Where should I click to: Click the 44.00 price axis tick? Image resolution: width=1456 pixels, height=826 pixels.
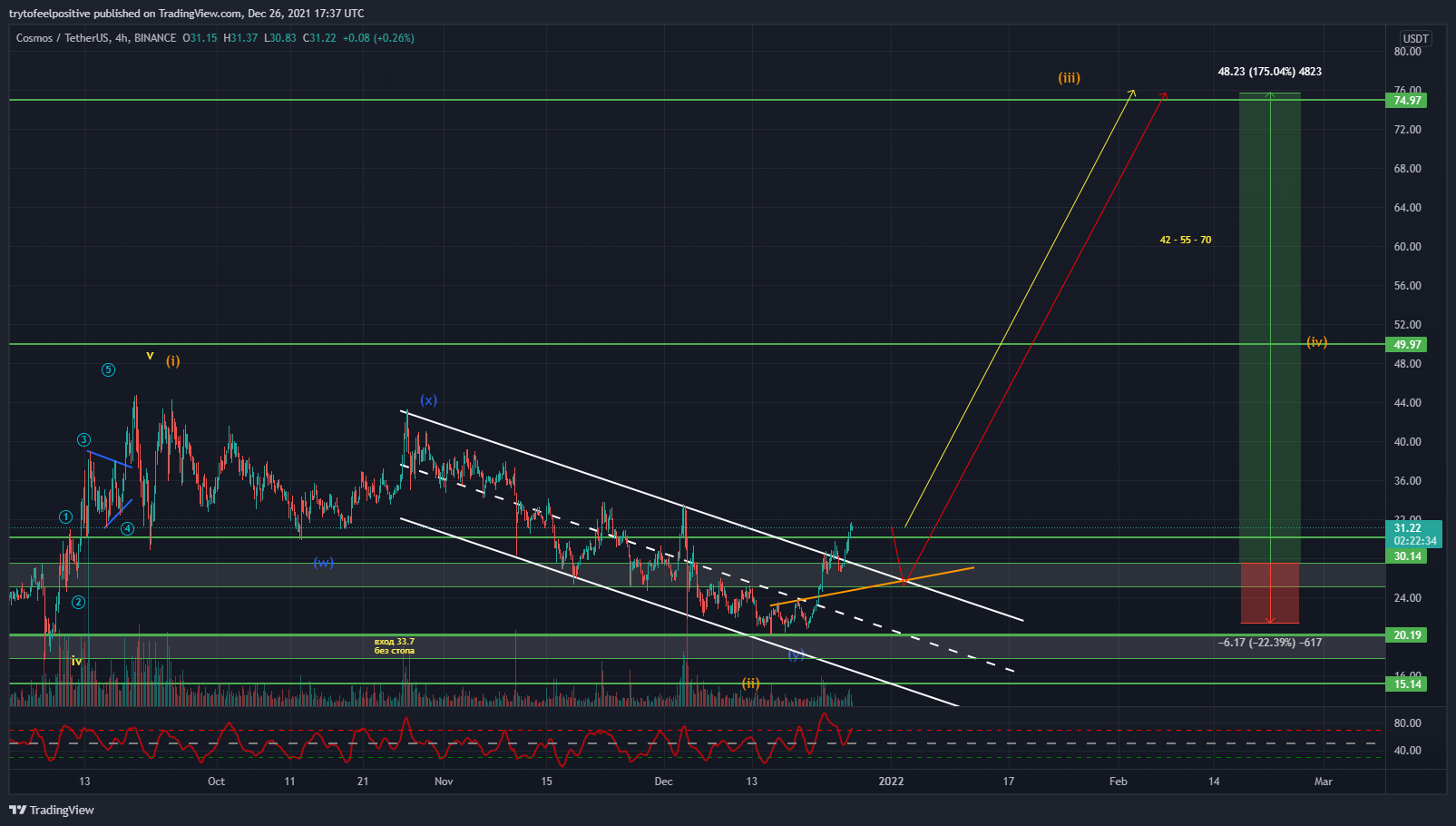(x=1407, y=403)
